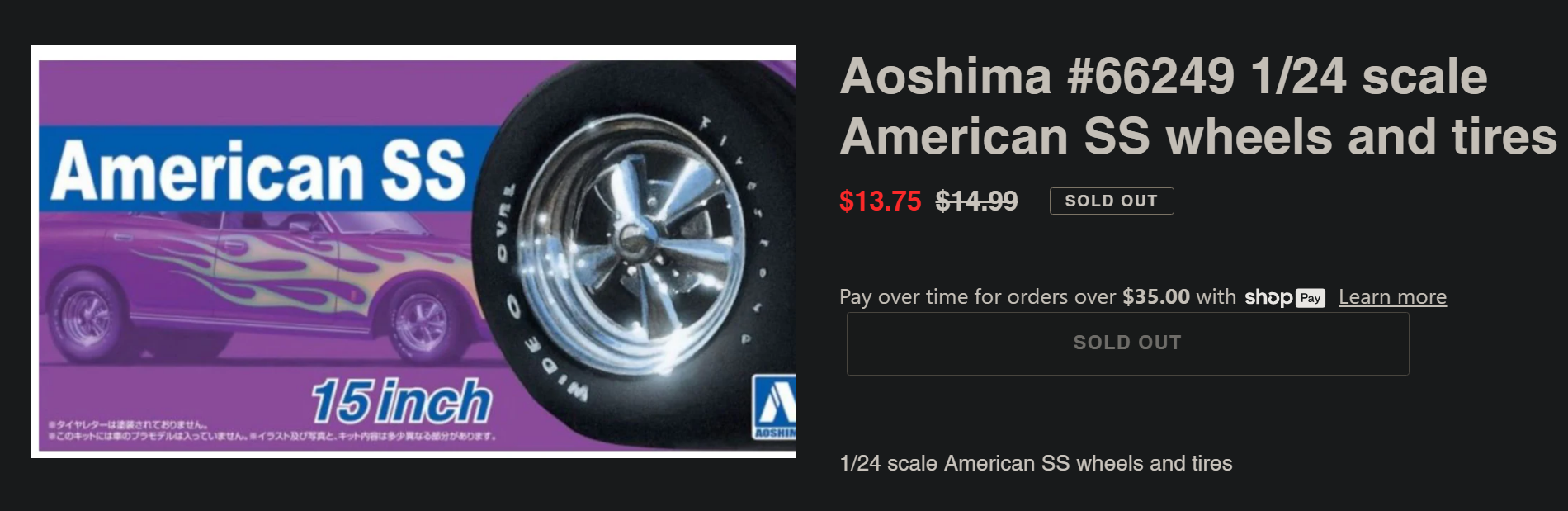The image size is (1568, 511).
Task: Click the Japanese fine print on the box
Action: click(x=272, y=430)
